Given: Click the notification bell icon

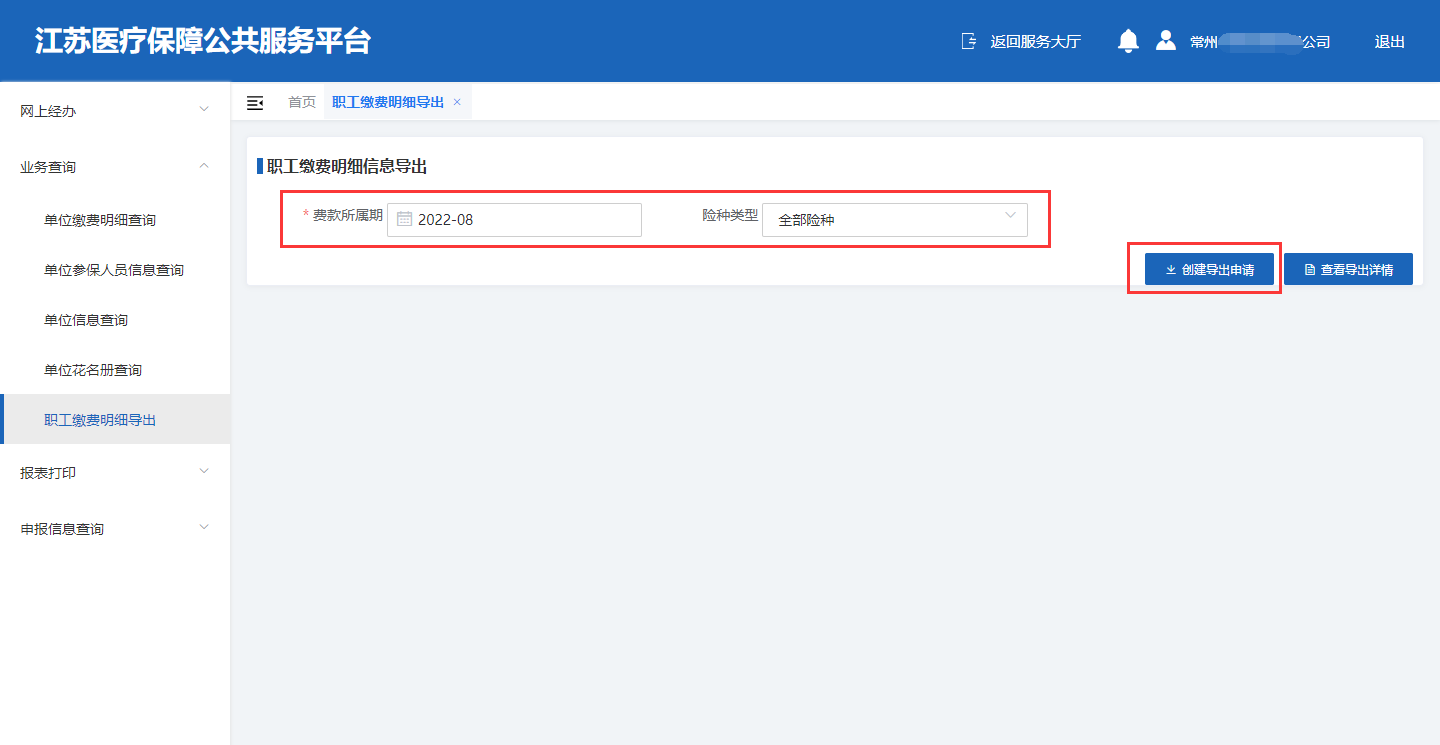Looking at the screenshot, I should [1128, 41].
